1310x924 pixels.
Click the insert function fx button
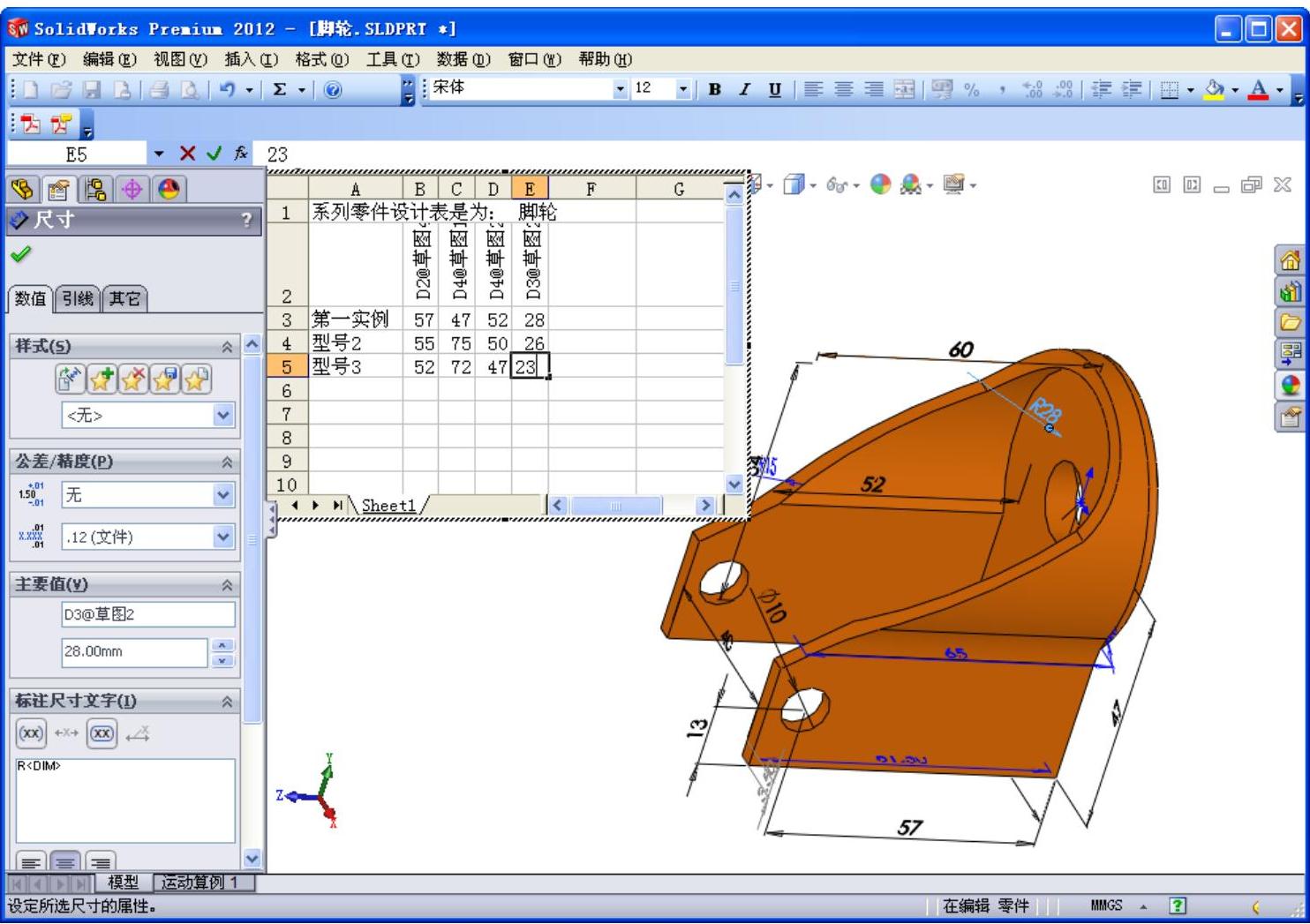(240, 154)
